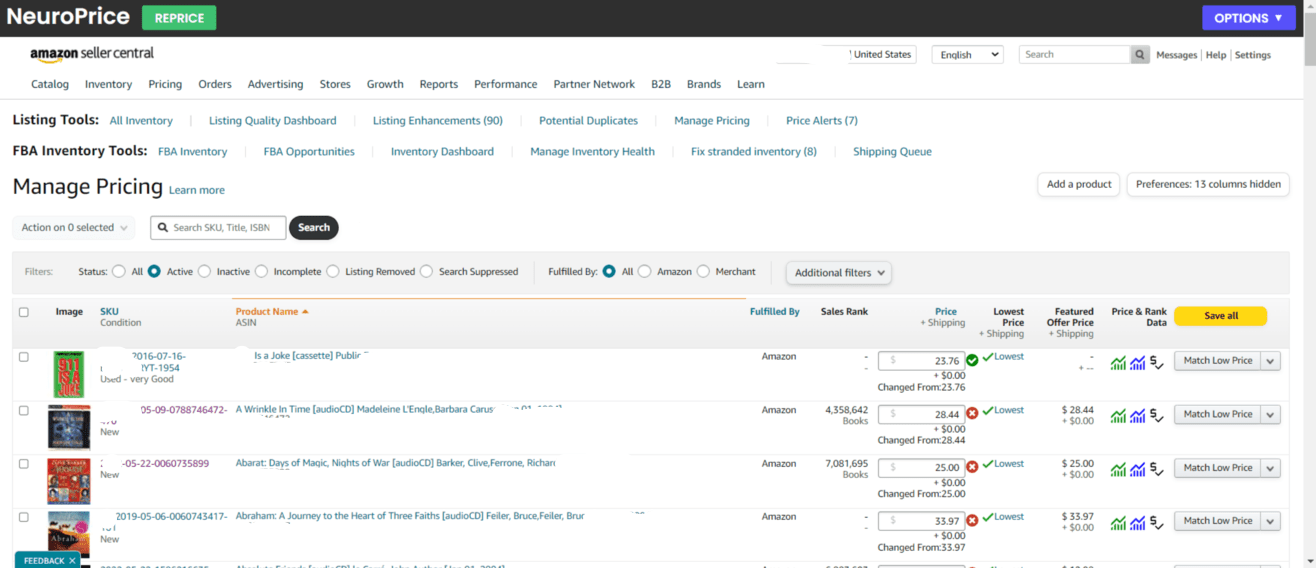
Task: Open the Inventory menu
Action: [x=108, y=85]
